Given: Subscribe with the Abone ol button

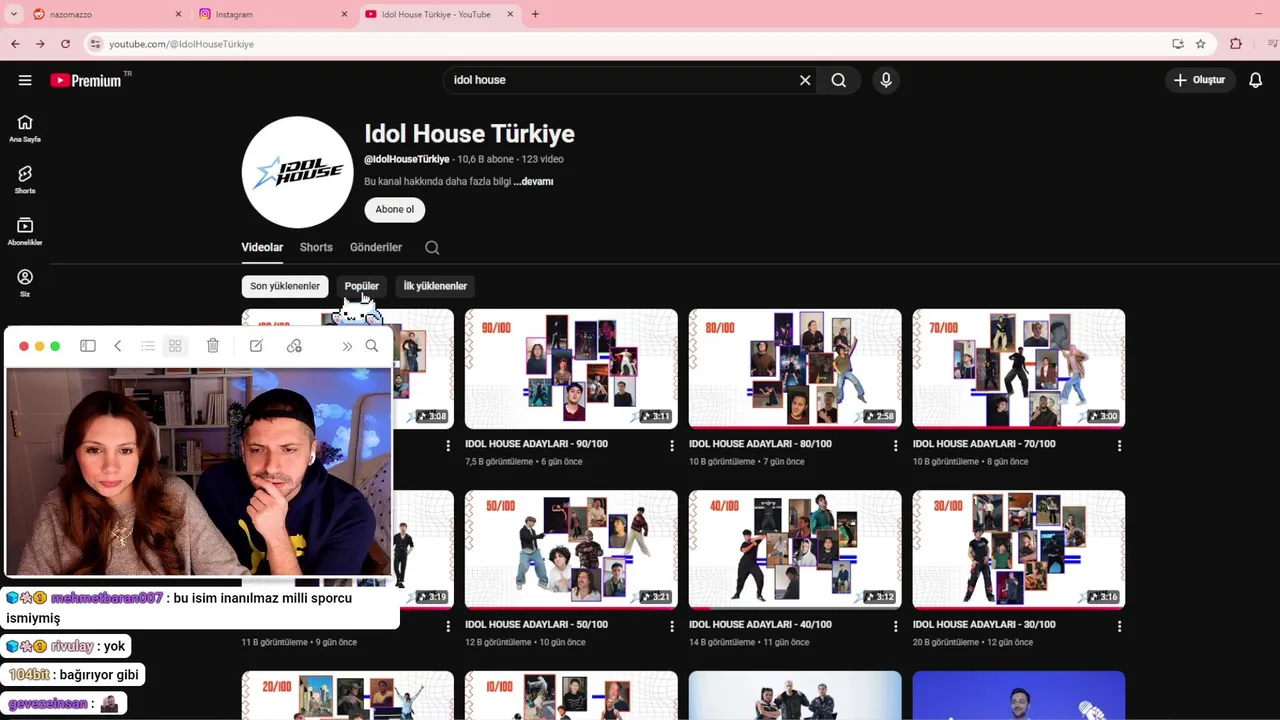Looking at the screenshot, I should [395, 210].
